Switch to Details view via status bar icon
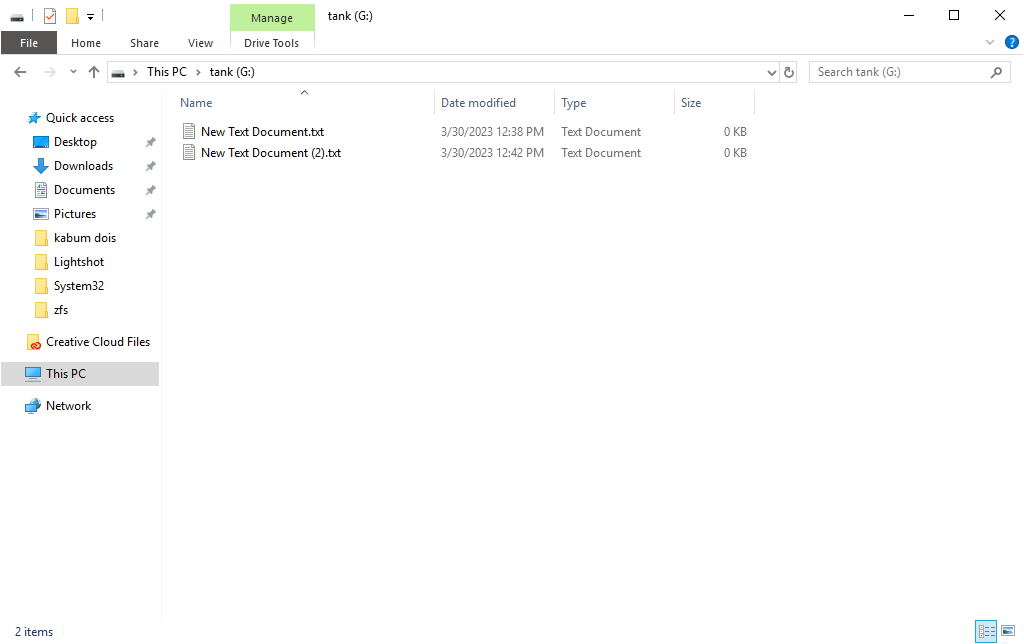This screenshot has width=1024, height=644. (986, 631)
